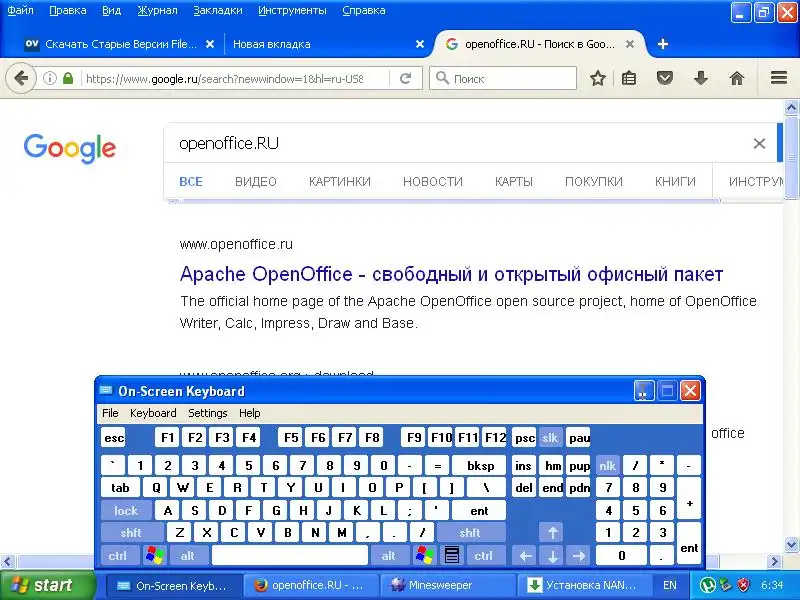The width and height of the screenshot is (800, 600).
Task: Reload the page with the refresh icon
Action: point(406,79)
